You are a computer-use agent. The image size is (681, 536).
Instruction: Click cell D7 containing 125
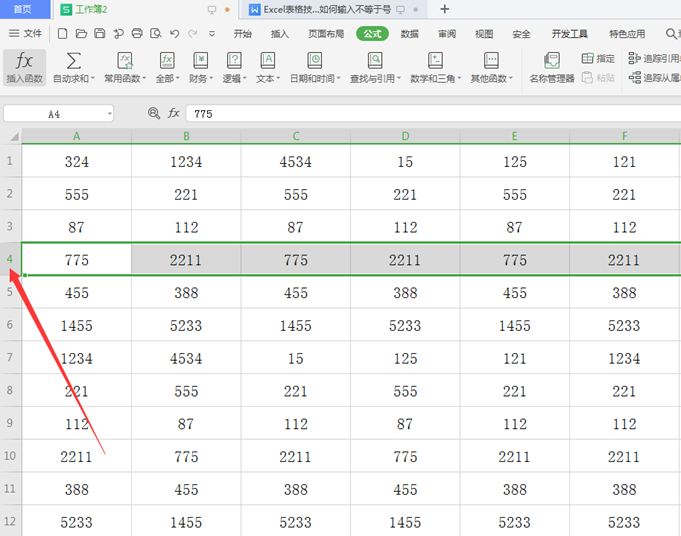405,358
